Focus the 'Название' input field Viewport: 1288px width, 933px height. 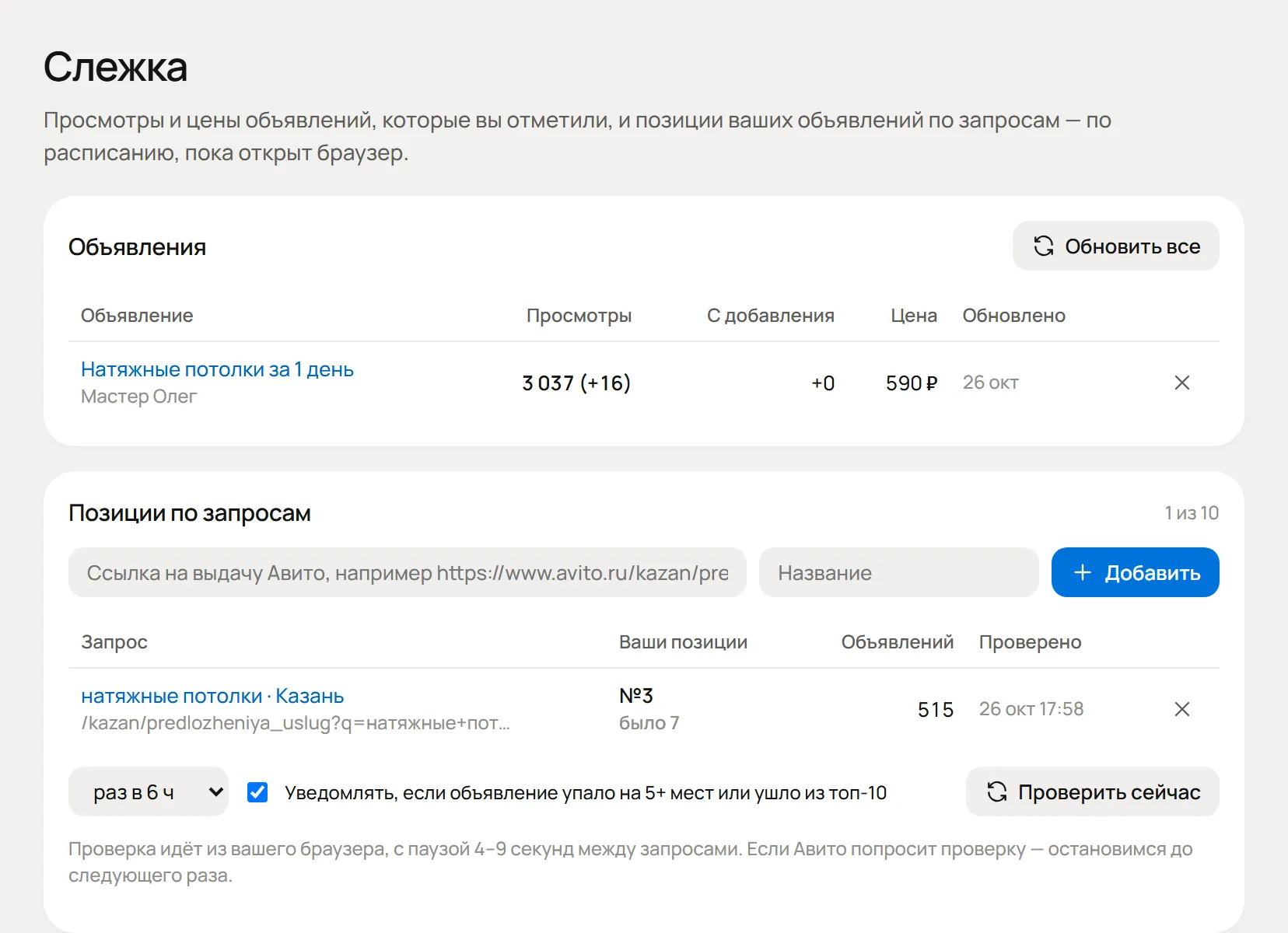[x=899, y=573]
